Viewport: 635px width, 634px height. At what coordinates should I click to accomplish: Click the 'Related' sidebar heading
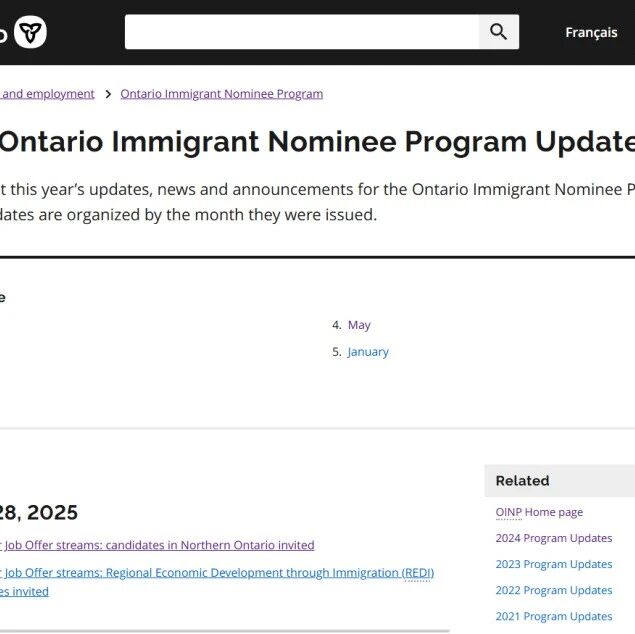(522, 481)
